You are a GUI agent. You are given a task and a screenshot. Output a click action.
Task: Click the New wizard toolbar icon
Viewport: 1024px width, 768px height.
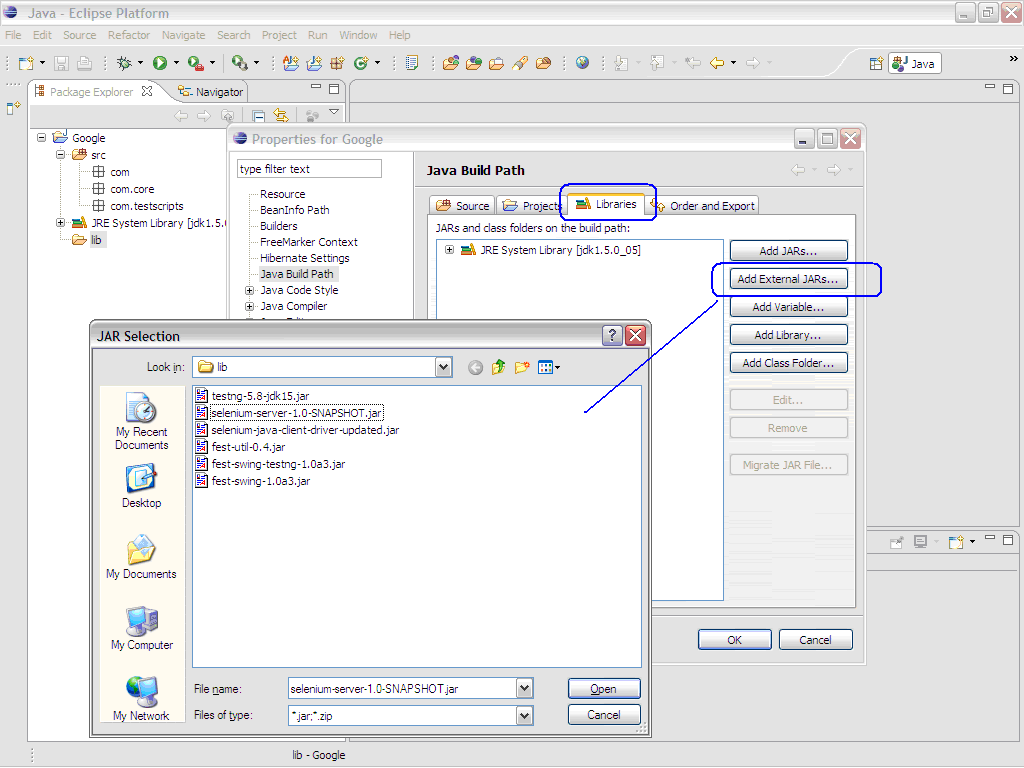pyautogui.click(x=26, y=63)
